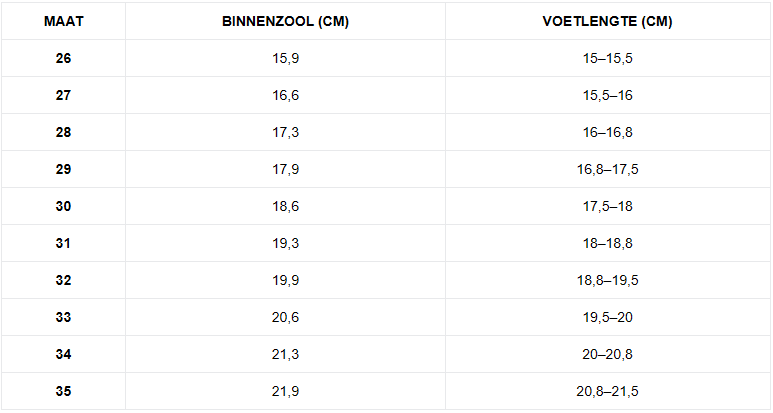This screenshot has width=773, height=413.
Task: Click the BINNENZOOL (CM) column header
Action: pos(285,22)
